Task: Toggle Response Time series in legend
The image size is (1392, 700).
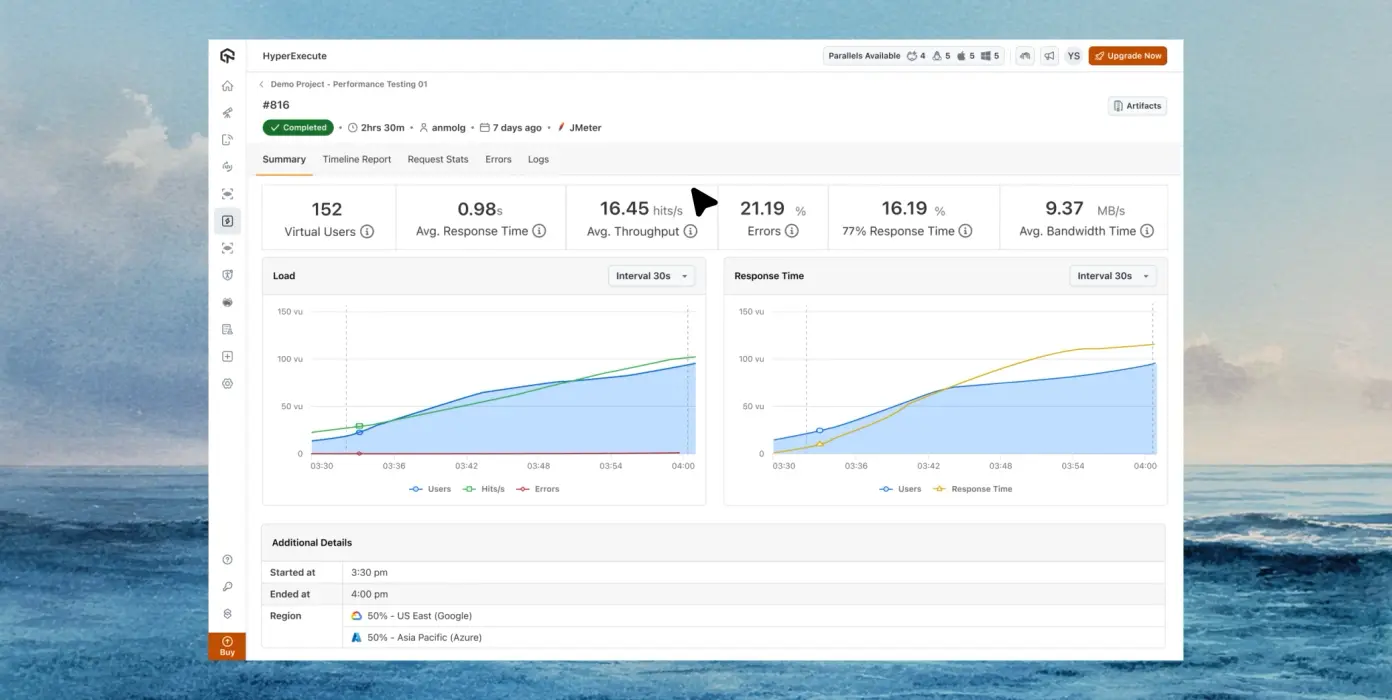Action: pyautogui.click(x=972, y=489)
